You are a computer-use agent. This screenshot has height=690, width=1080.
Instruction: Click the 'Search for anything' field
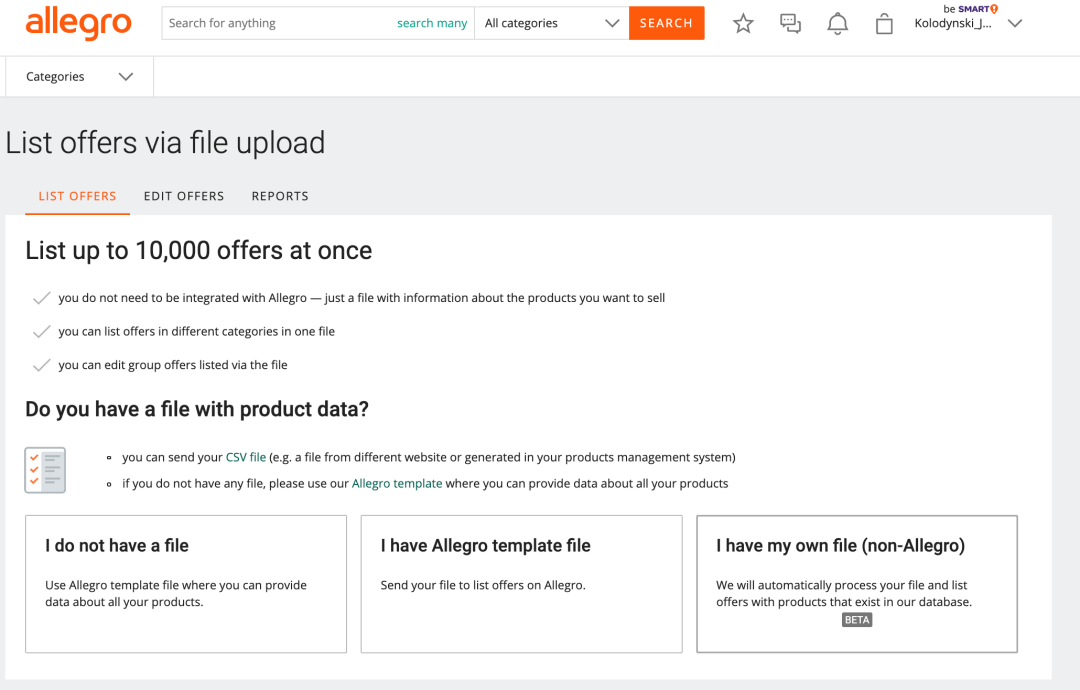pos(275,23)
